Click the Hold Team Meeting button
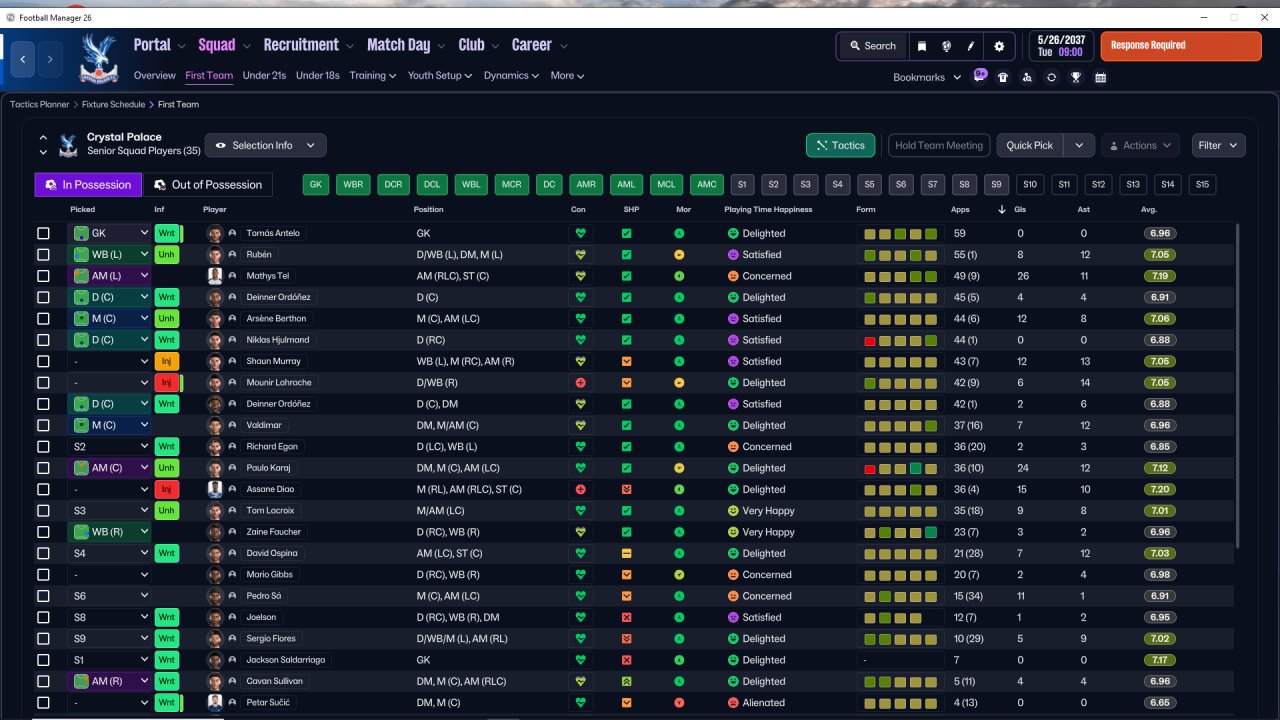The height and width of the screenshot is (720, 1280). pyautogui.click(x=939, y=145)
